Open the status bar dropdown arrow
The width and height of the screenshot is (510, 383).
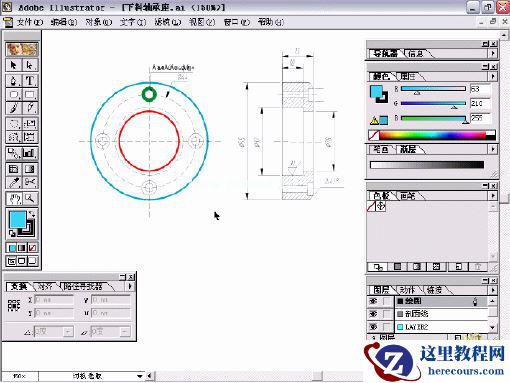(140, 376)
